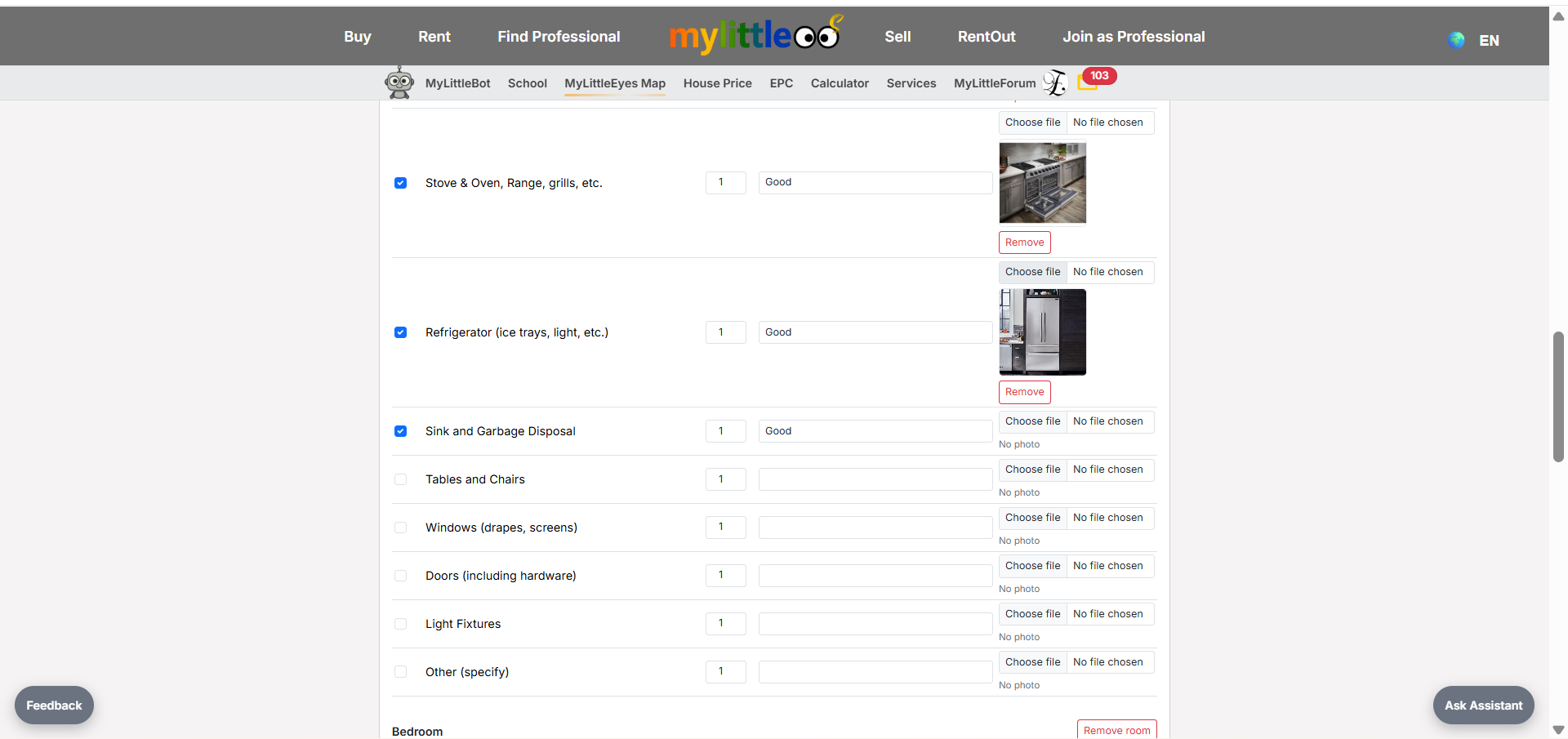1568x739 pixels.
Task: Enable the Tables and Chairs checkbox
Action: [400, 479]
